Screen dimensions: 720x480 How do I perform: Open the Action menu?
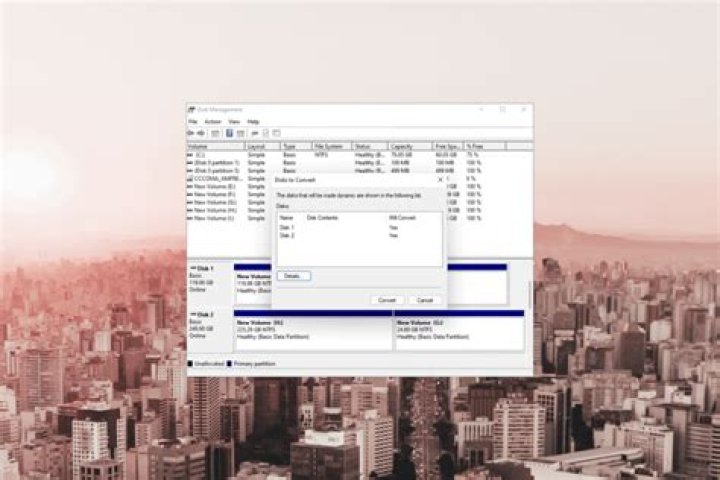pyautogui.click(x=213, y=122)
